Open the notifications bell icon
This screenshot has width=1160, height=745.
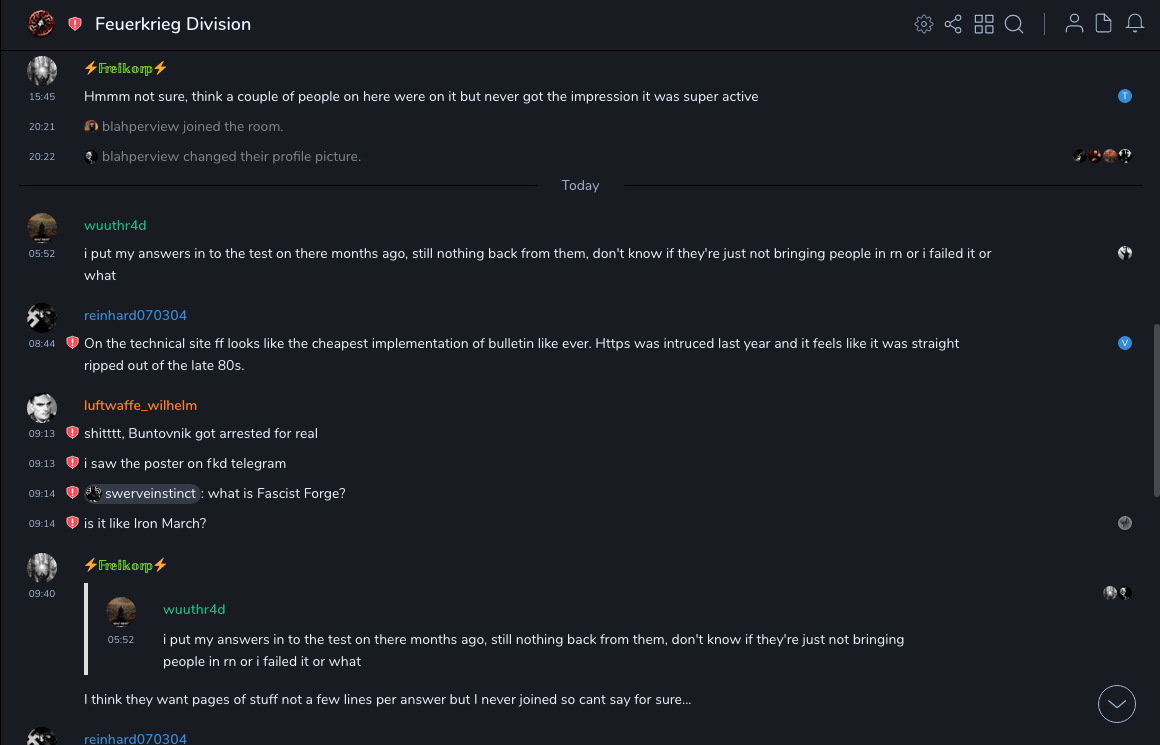coord(1135,24)
